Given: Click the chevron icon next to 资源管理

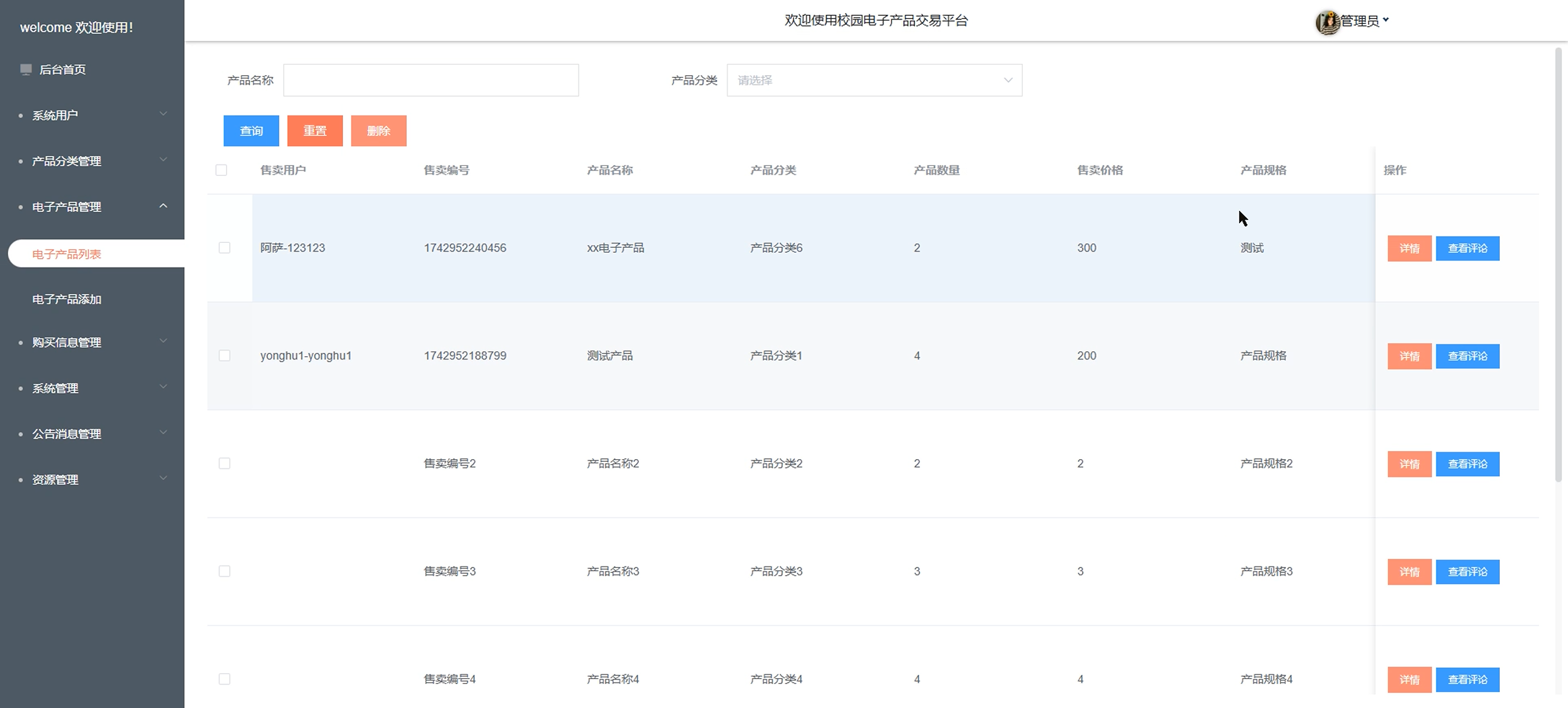Looking at the screenshot, I should [162, 479].
